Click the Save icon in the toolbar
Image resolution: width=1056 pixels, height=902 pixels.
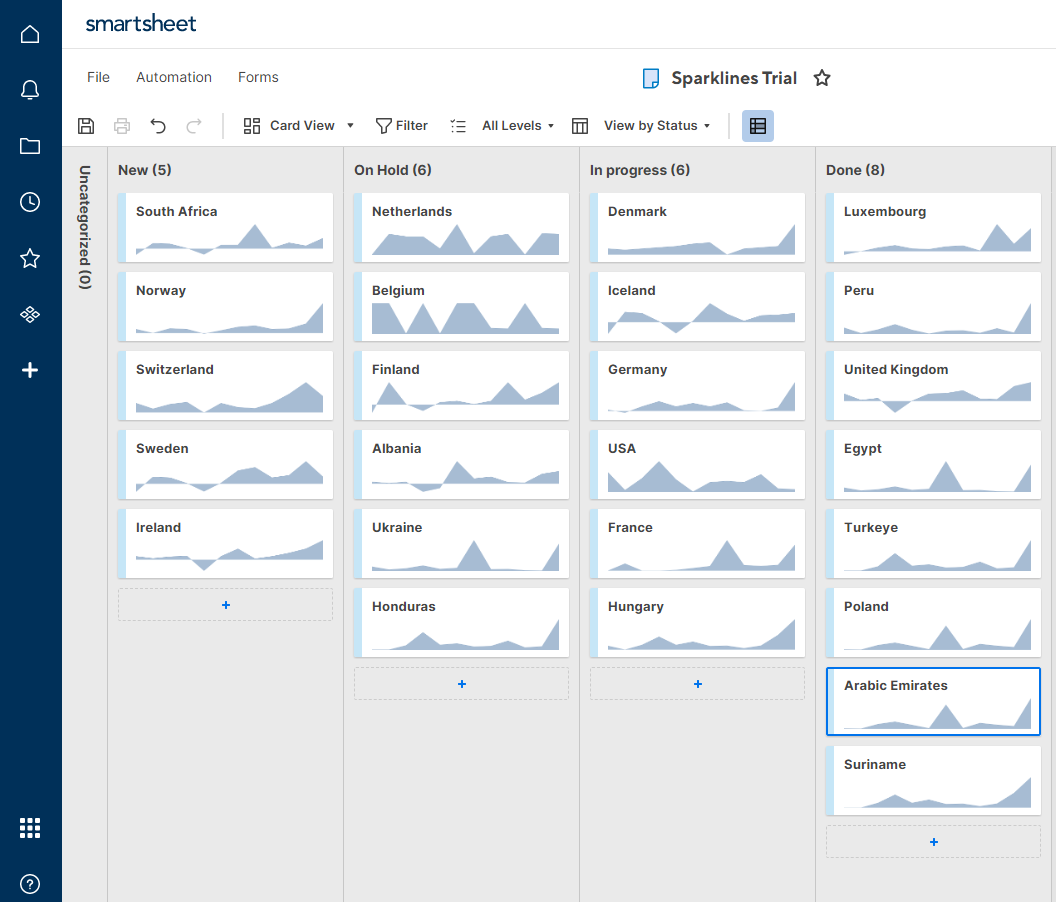pos(86,125)
